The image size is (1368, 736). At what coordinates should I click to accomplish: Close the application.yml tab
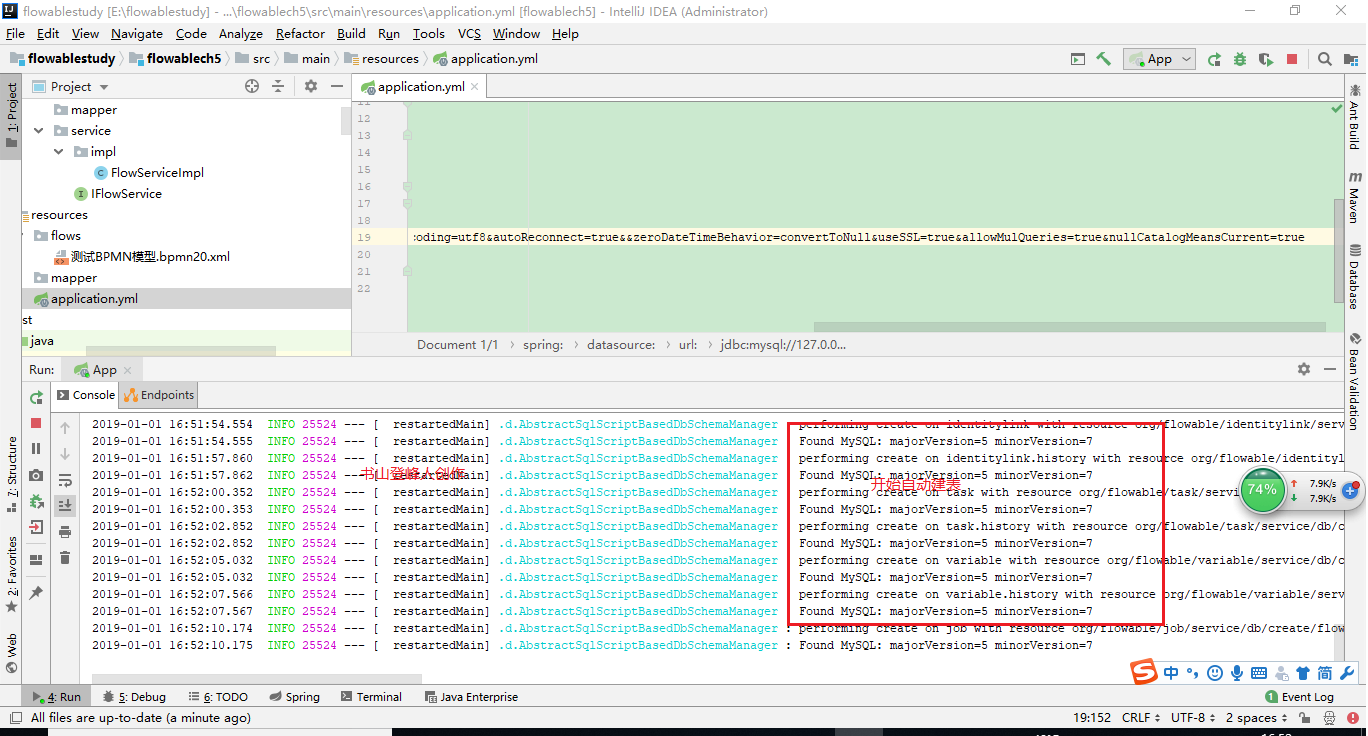[x=475, y=87]
